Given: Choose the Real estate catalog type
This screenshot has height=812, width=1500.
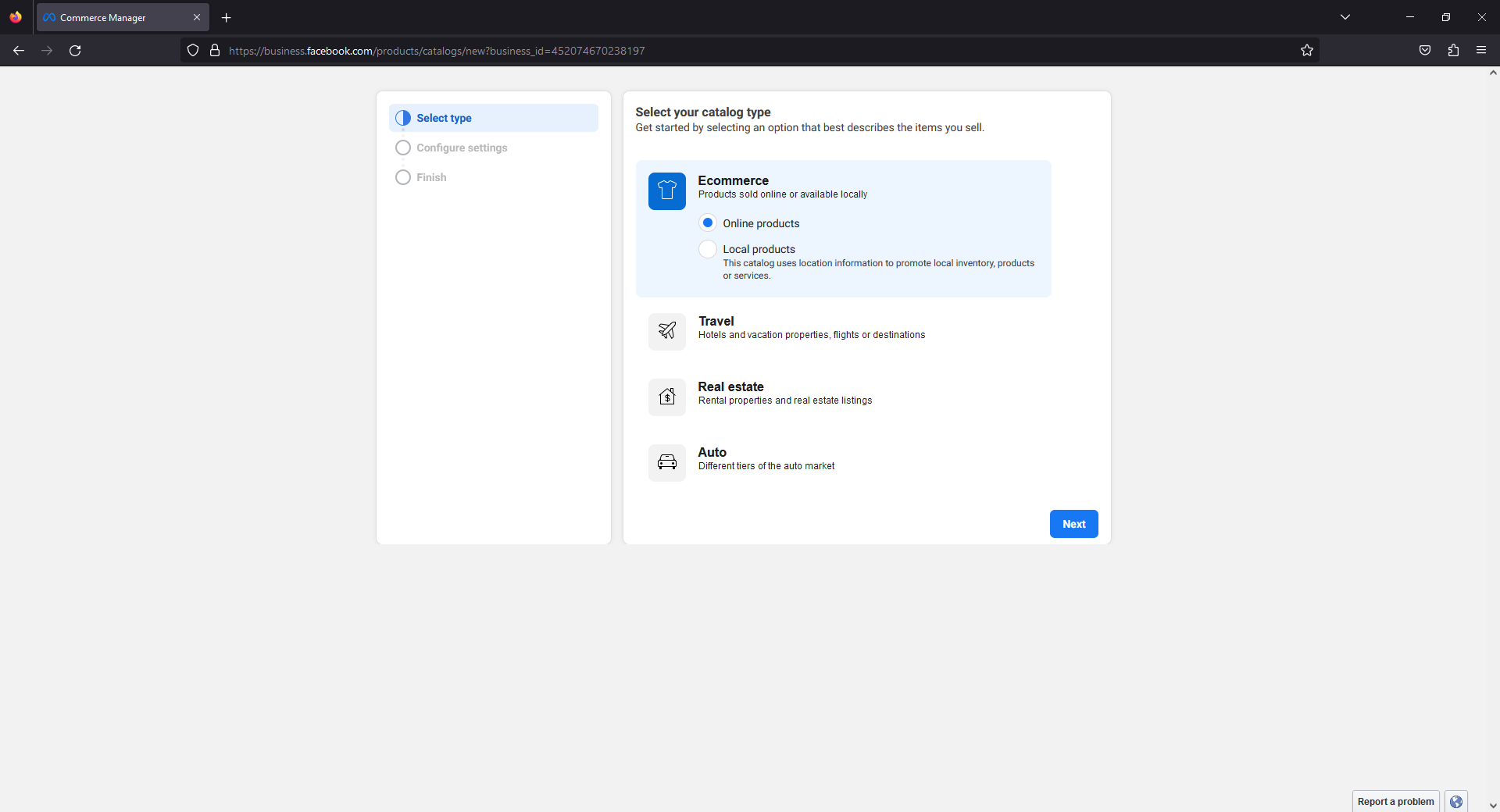Looking at the screenshot, I should 844,397.
